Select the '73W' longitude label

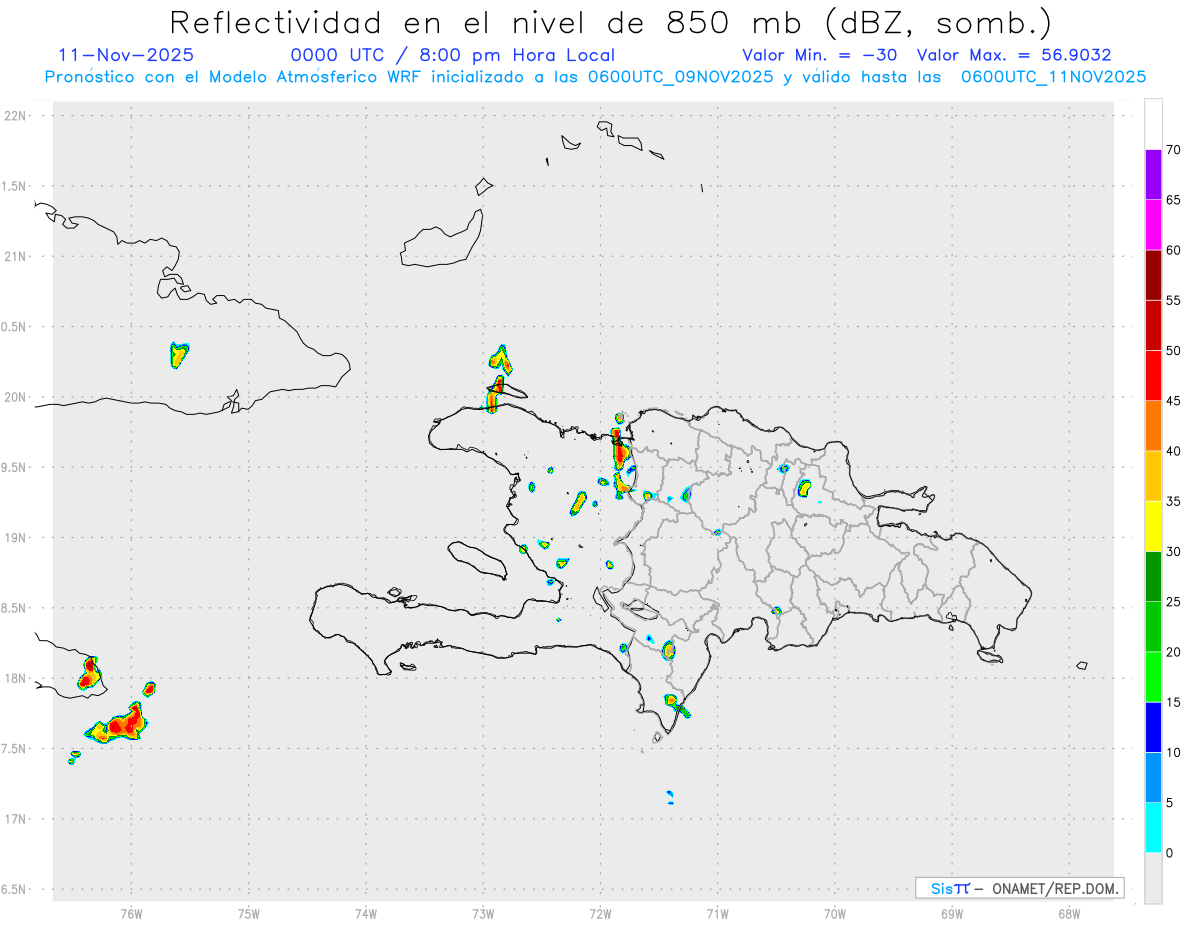(483, 913)
